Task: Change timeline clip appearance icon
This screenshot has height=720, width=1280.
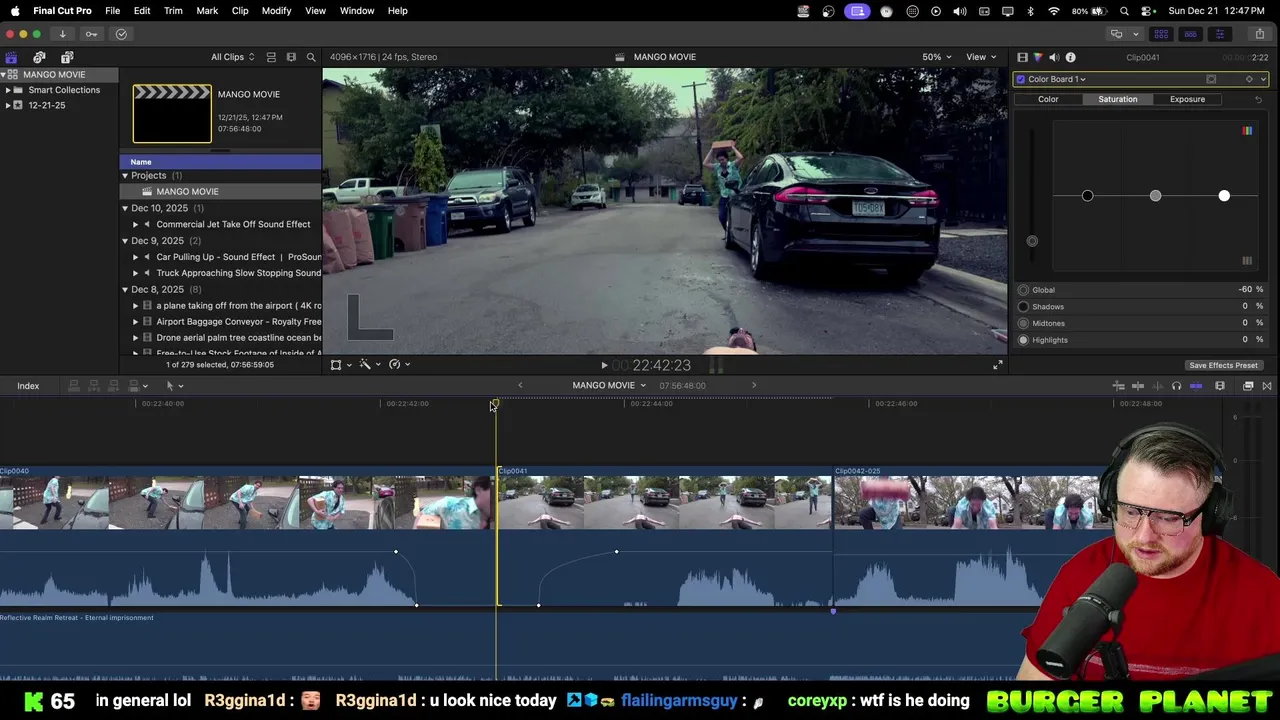Action: (x=1220, y=386)
